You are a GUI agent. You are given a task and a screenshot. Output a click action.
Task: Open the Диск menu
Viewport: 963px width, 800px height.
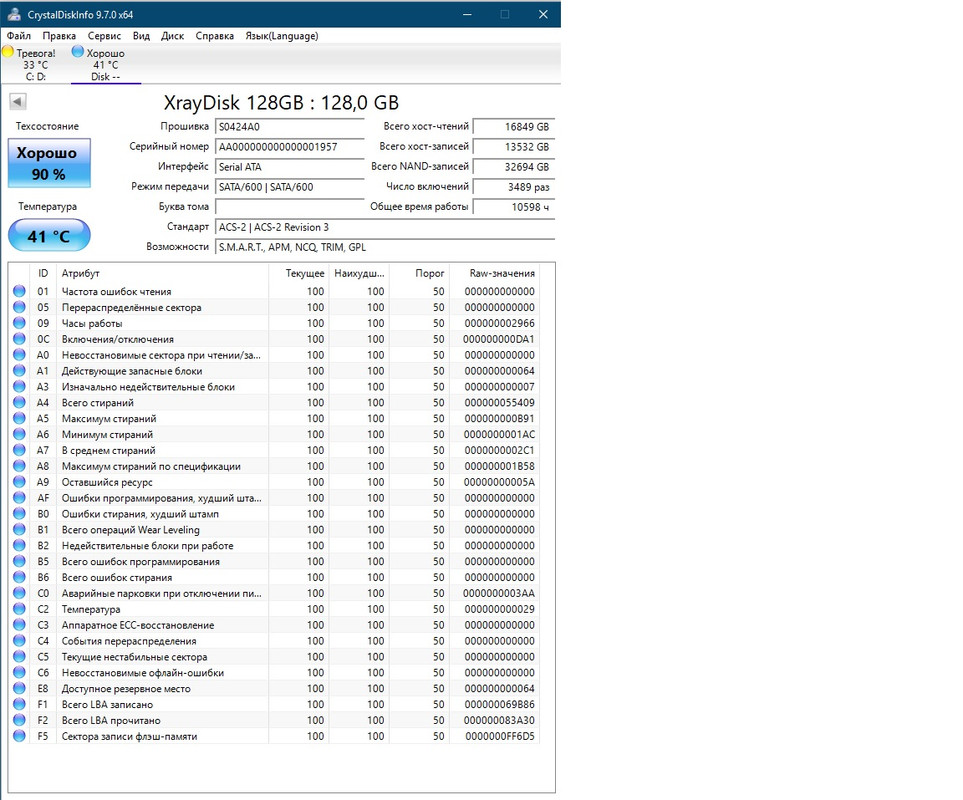tap(173, 36)
